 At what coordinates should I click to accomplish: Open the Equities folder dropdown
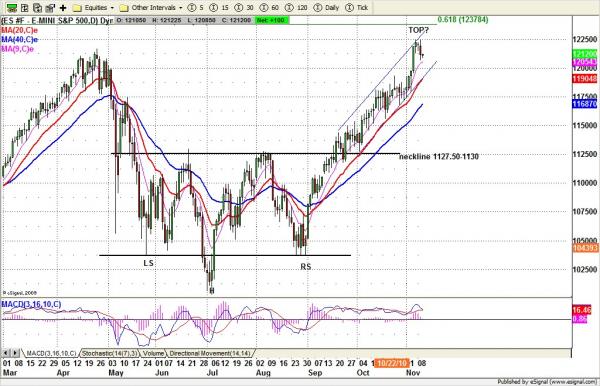94,8
